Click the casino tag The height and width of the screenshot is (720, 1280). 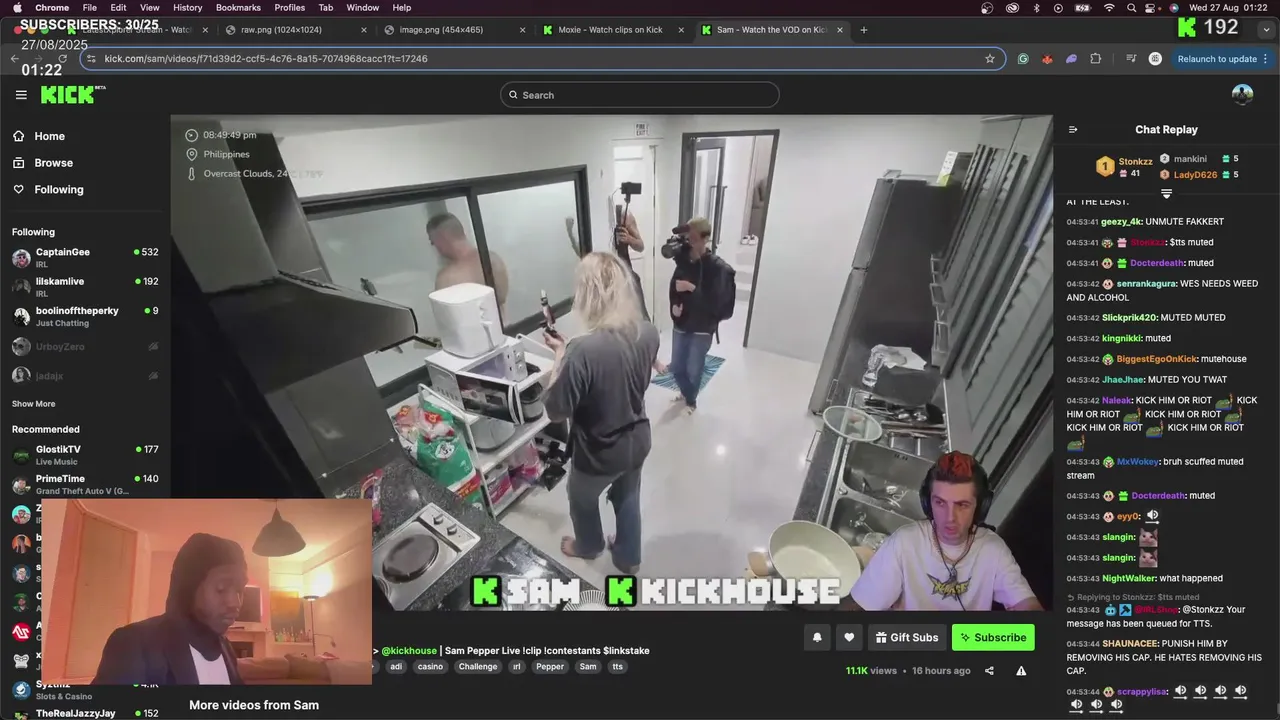(x=430, y=667)
